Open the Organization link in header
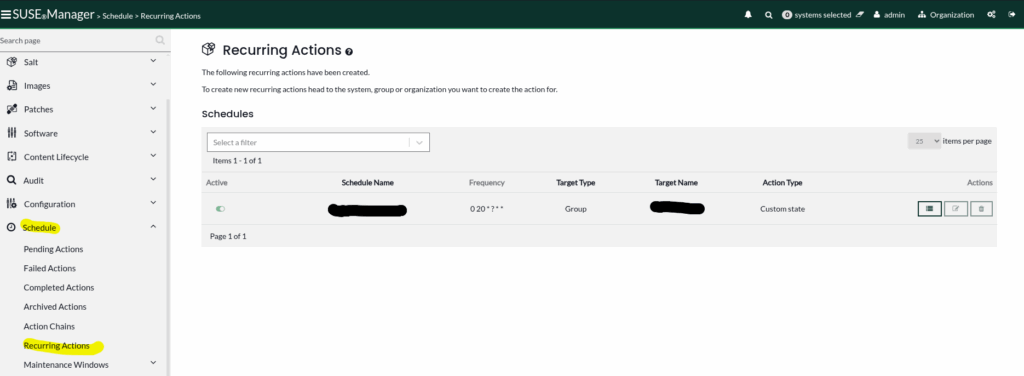Screen dimensions: 1024x376 pyautogui.click(x=946, y=14)
